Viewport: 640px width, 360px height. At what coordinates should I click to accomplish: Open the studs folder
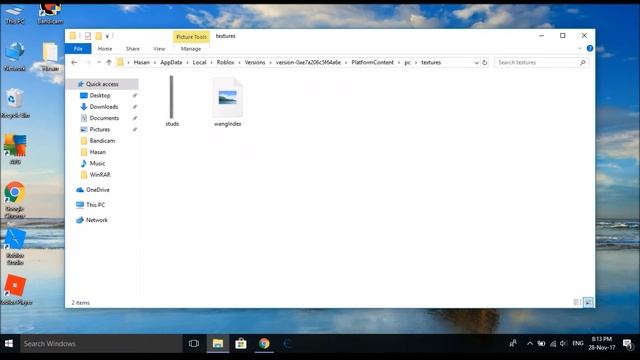172,101
